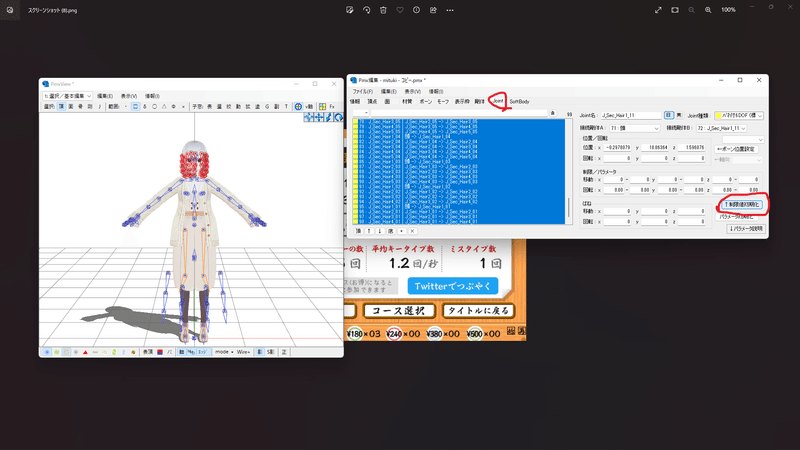Switch to the Joint tab
The height and width of the screenshot is (450, 800).
pos(497,101)
